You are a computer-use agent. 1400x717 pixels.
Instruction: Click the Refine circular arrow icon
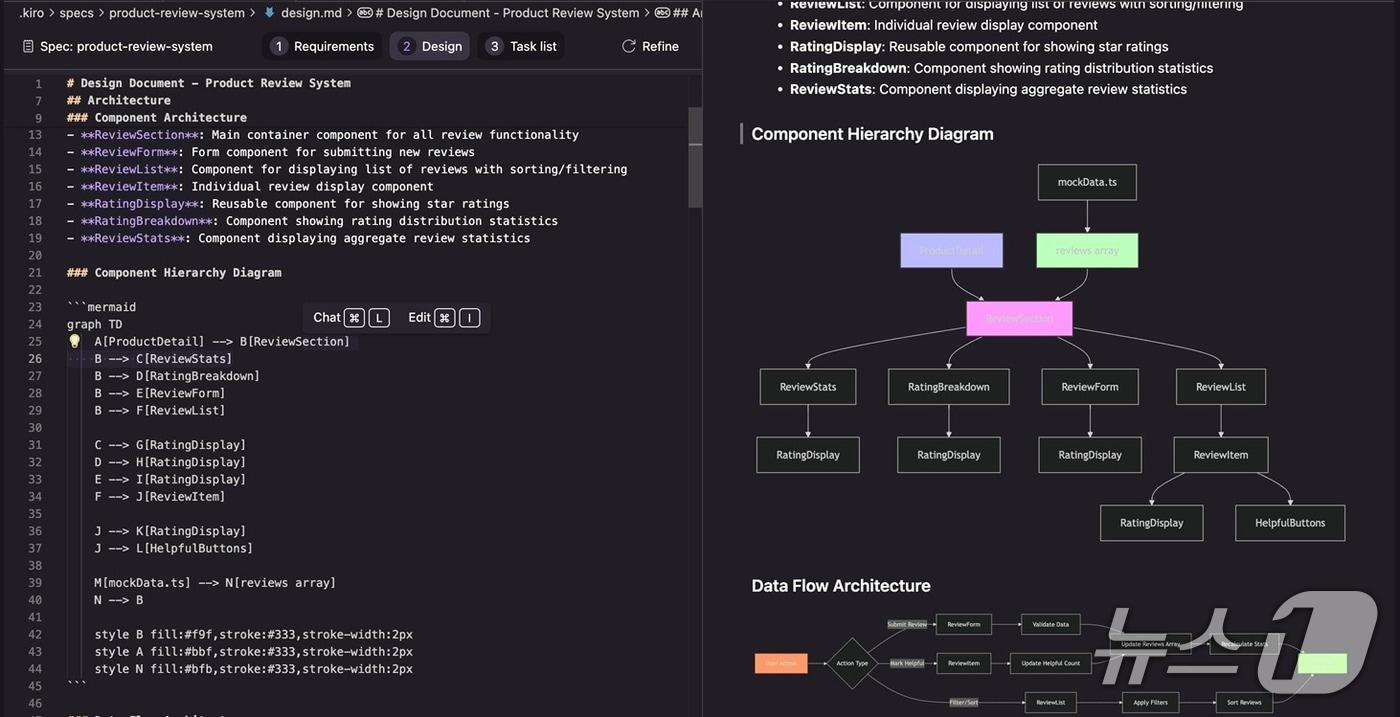[x=628, y=46]
